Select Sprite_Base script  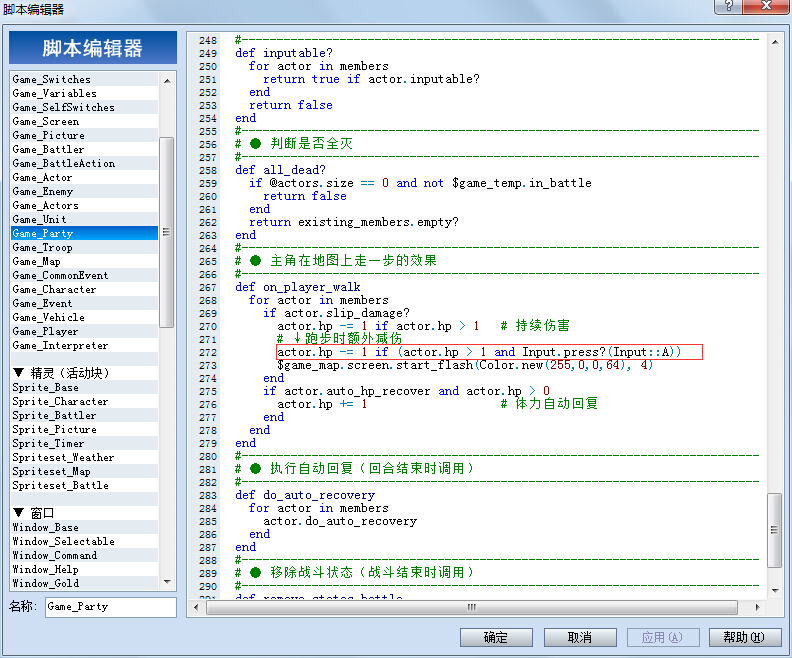84,387
